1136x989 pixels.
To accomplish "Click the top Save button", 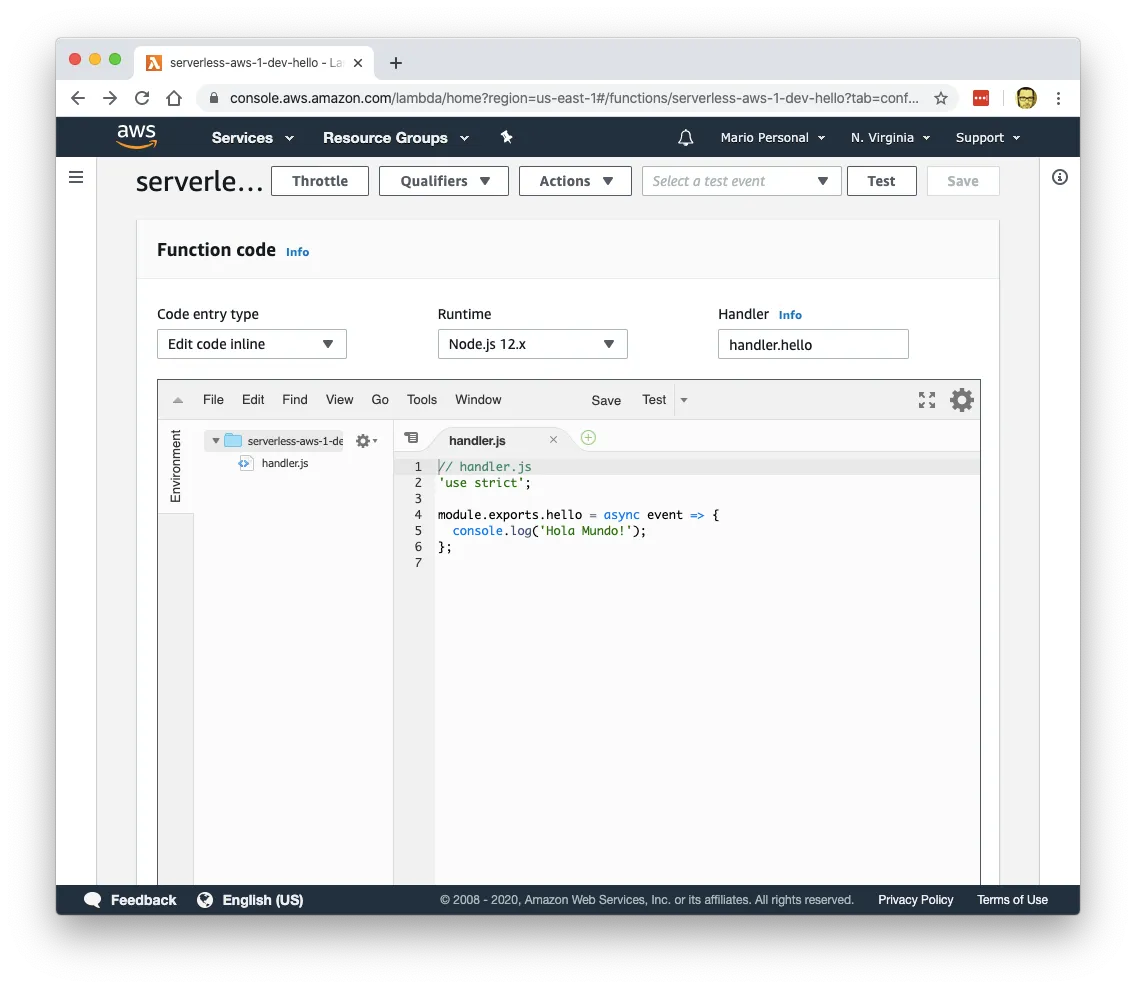I will [963, 181].
